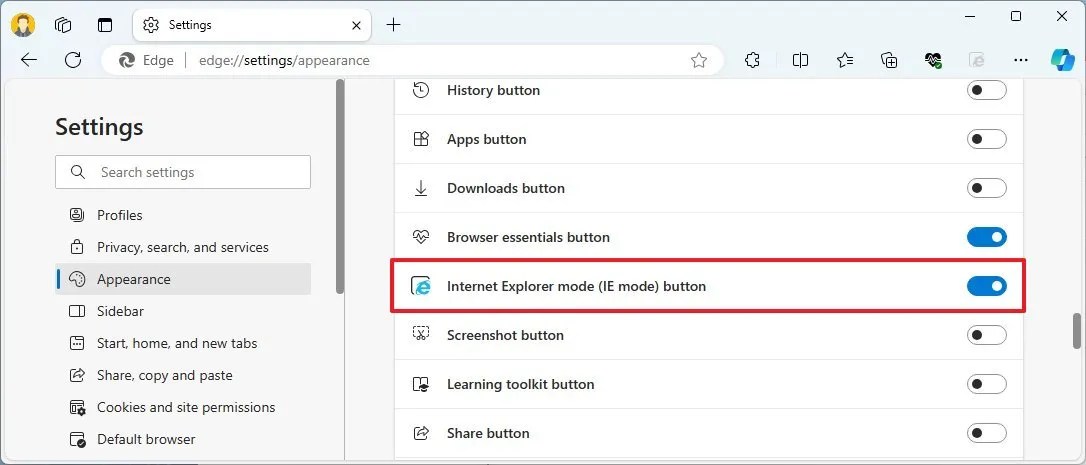This screenshot has width=1086, height=465.
Task: Open the Workspaces icon
Action: 63,25
